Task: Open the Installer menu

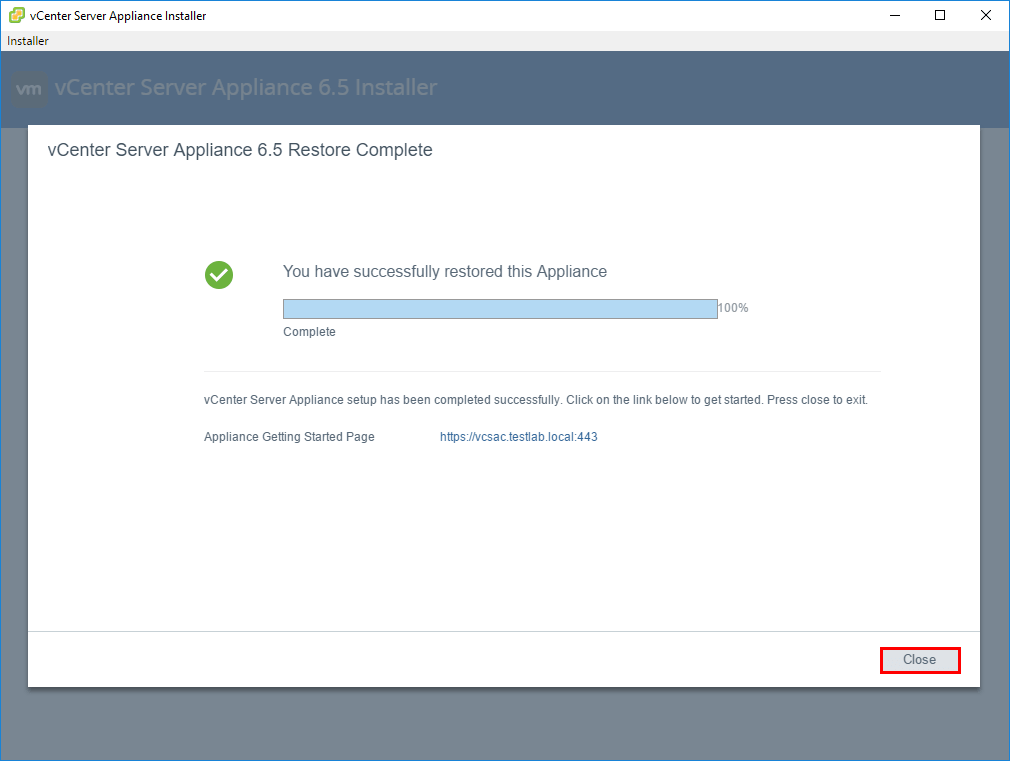Action: click(x=28, y=41)
